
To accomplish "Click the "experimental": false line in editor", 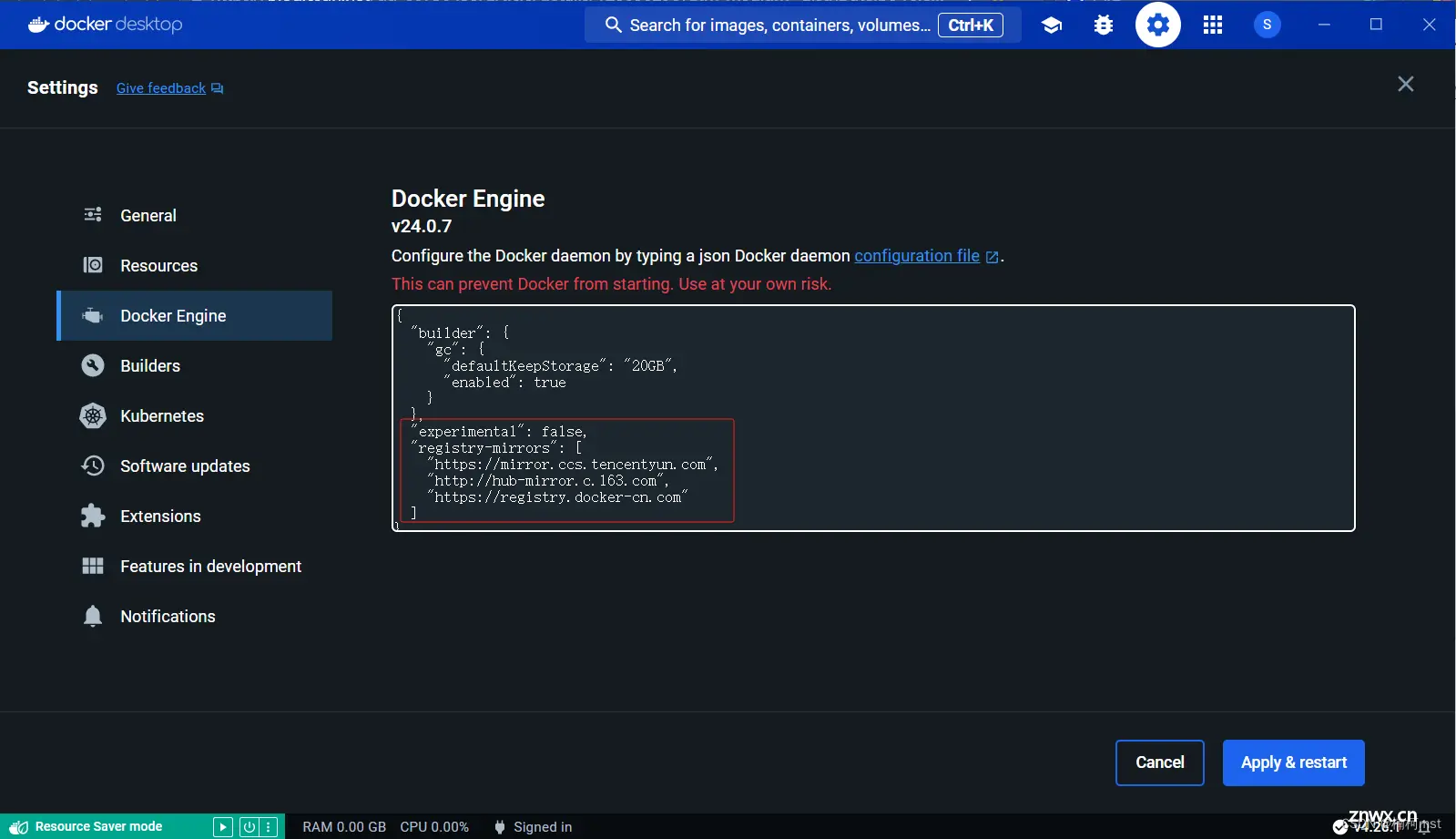I will click(x=499, y=432).
